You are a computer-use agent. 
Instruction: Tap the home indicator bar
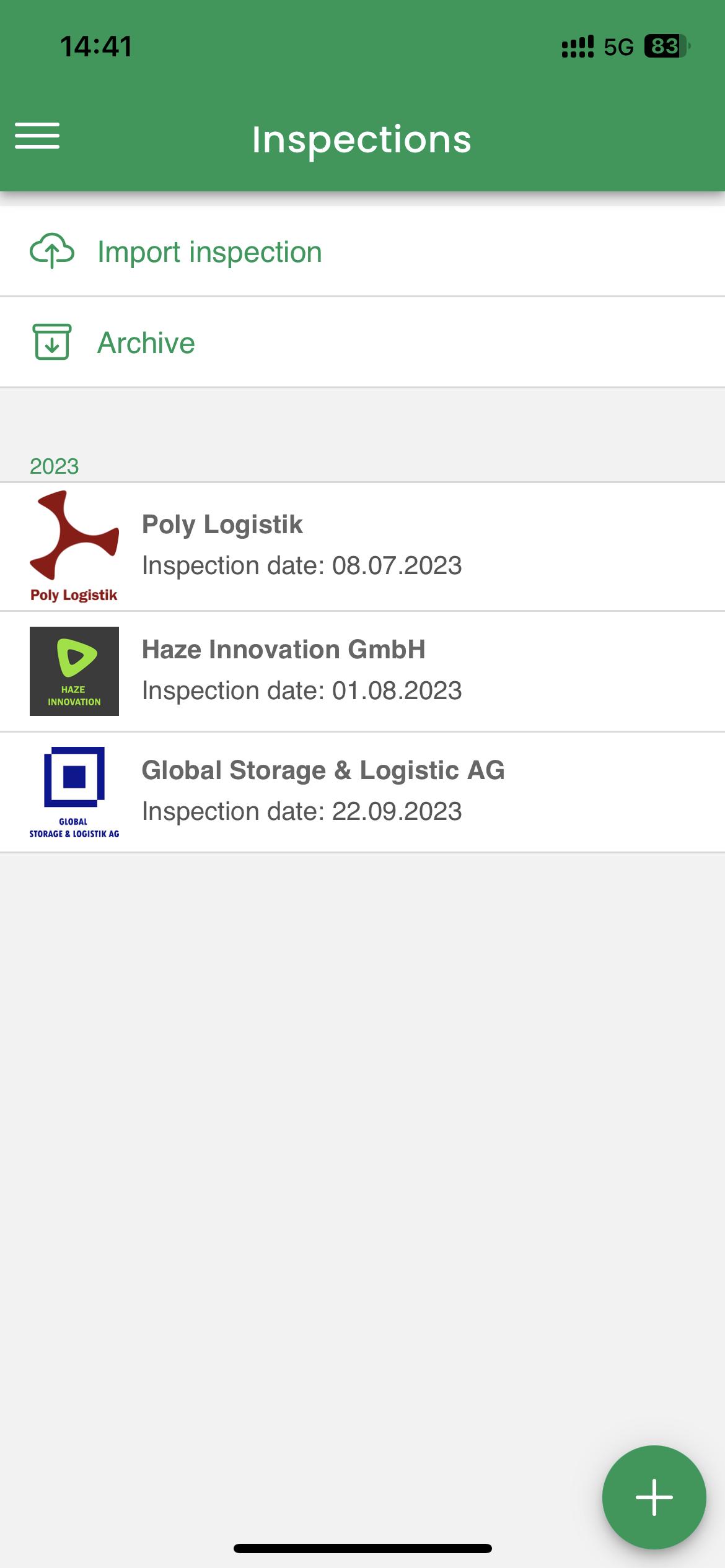point(362,1548)
